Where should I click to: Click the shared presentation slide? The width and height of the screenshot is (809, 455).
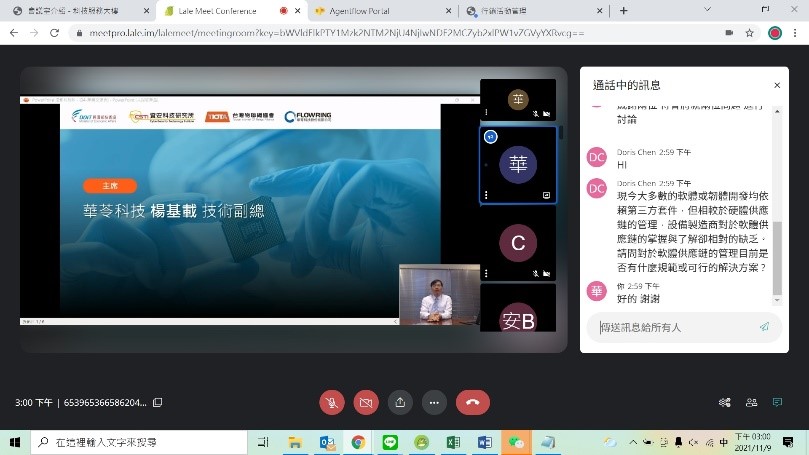(250, 210)
